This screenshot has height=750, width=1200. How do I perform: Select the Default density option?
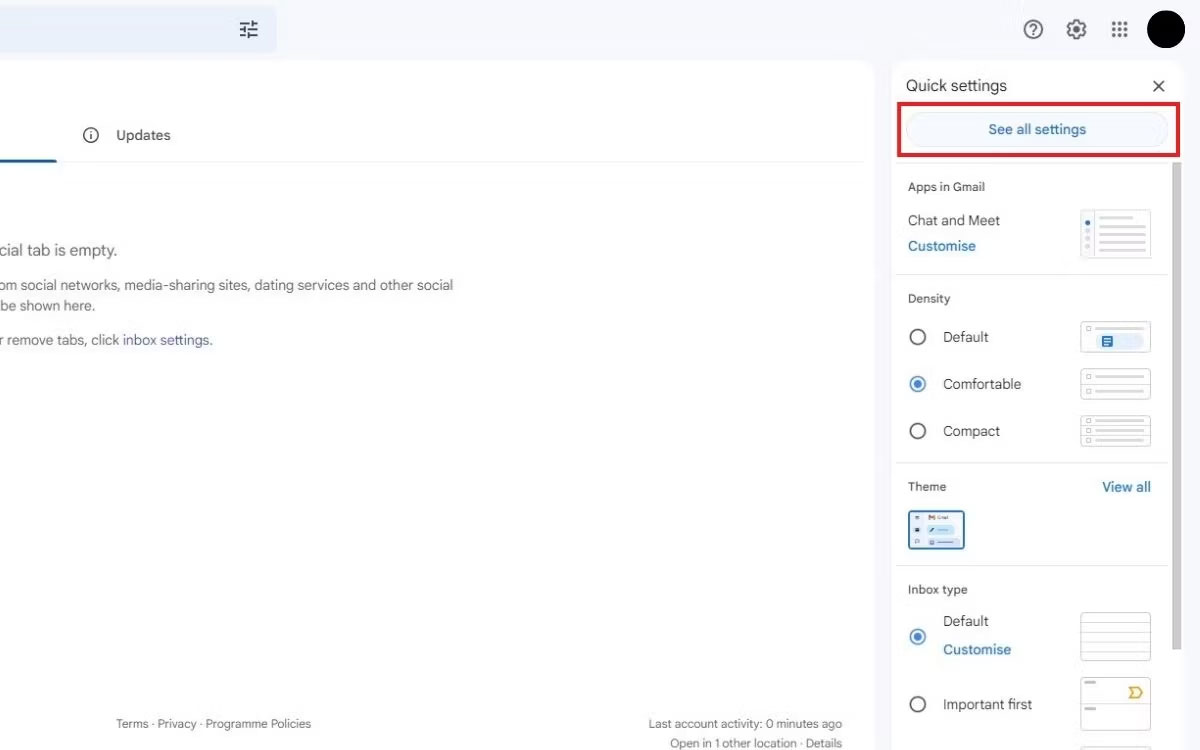[917, 337]
